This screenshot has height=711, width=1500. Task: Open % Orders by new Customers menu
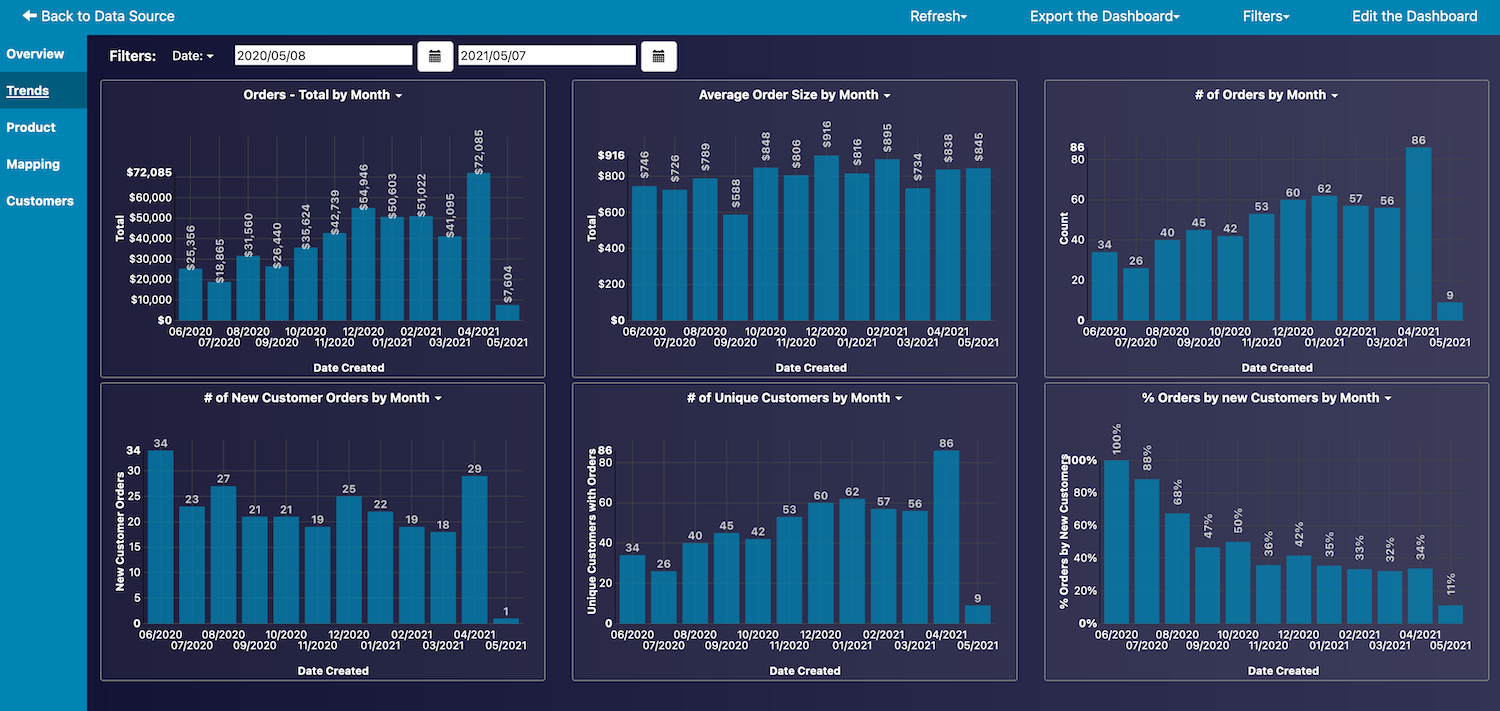[x=1266, y=398]
